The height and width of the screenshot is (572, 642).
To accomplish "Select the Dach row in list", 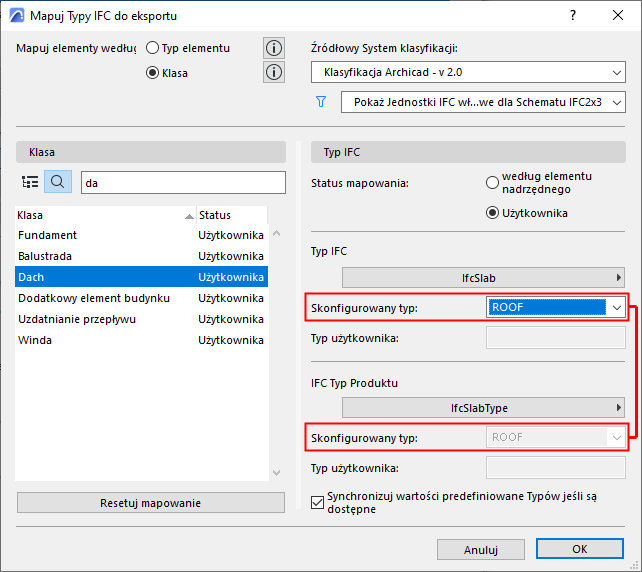I will (x=140, y=277).
